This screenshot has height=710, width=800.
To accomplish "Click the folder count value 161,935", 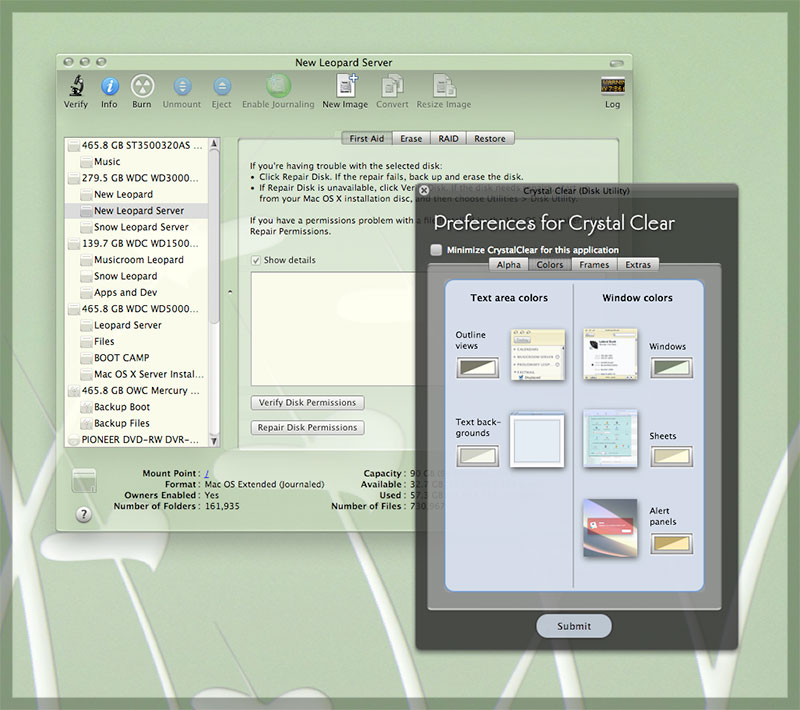I will click(x=222, y=506).
